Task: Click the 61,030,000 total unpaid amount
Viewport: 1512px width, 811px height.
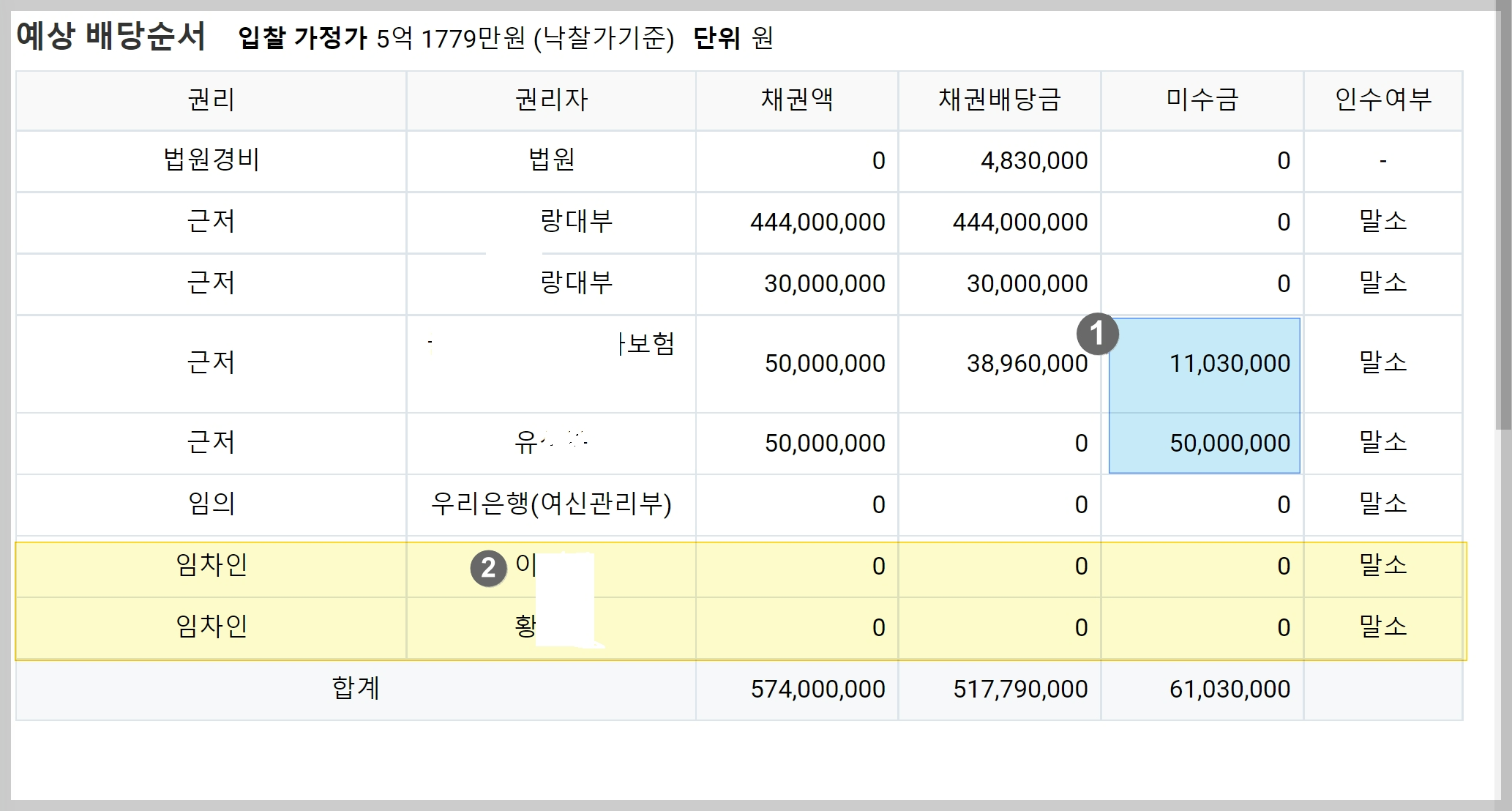Action: pos(1230,689)
